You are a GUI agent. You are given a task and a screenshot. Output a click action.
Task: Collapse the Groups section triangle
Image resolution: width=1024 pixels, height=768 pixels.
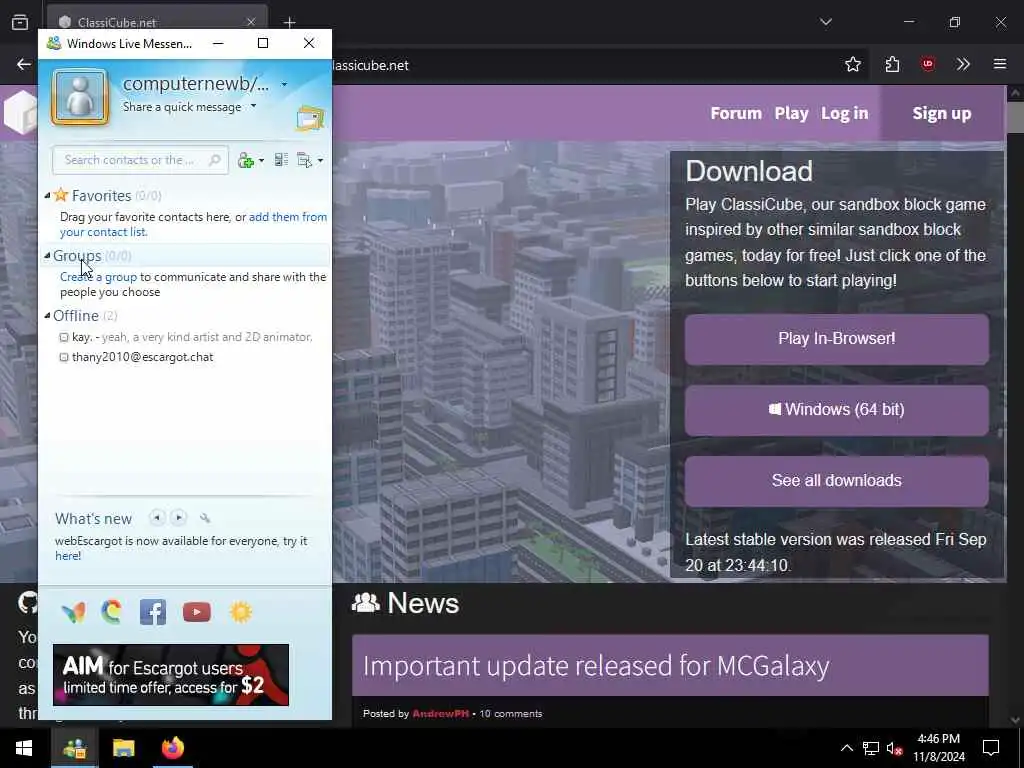(x=47, y=255)
